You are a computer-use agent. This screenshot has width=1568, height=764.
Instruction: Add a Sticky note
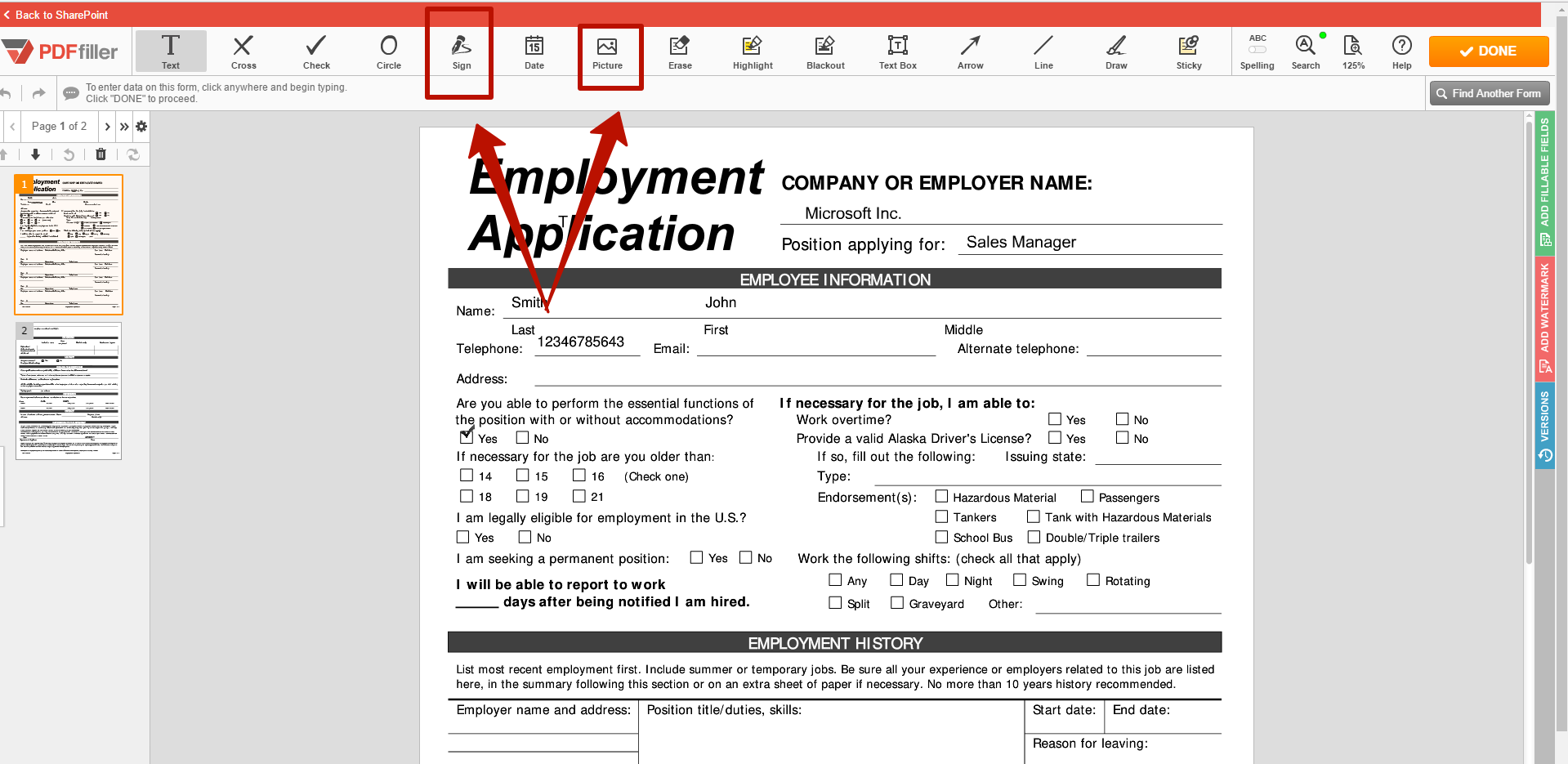pyautogui.click(x=1189, y=51)
